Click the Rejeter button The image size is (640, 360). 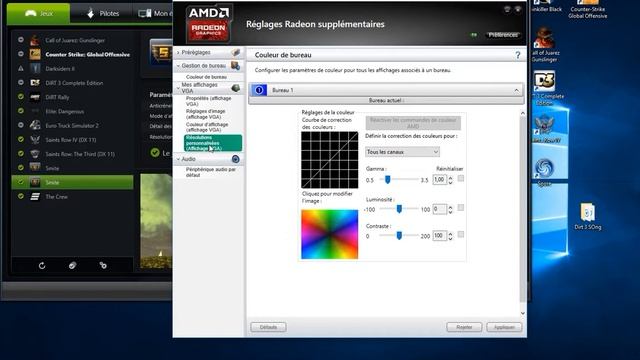(464, 327)
